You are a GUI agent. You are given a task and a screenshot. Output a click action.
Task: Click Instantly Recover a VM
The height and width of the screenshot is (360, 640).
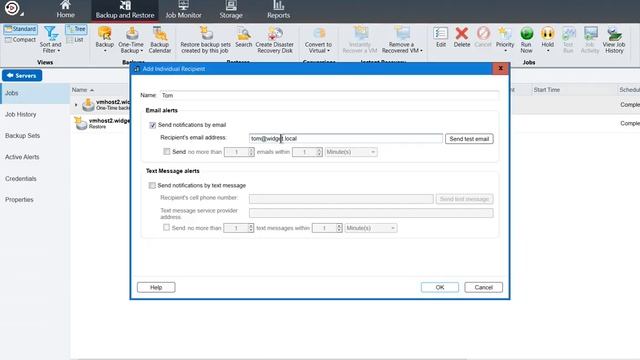(x=360, y=40)
